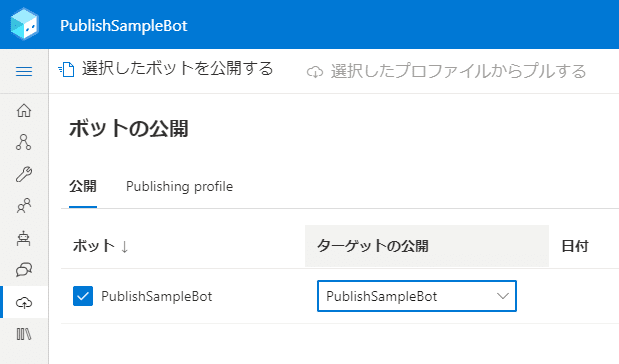The width and height of the screenshot is (619, 364).
Task: Click the 日付 column header
Action: coord(575,246)
